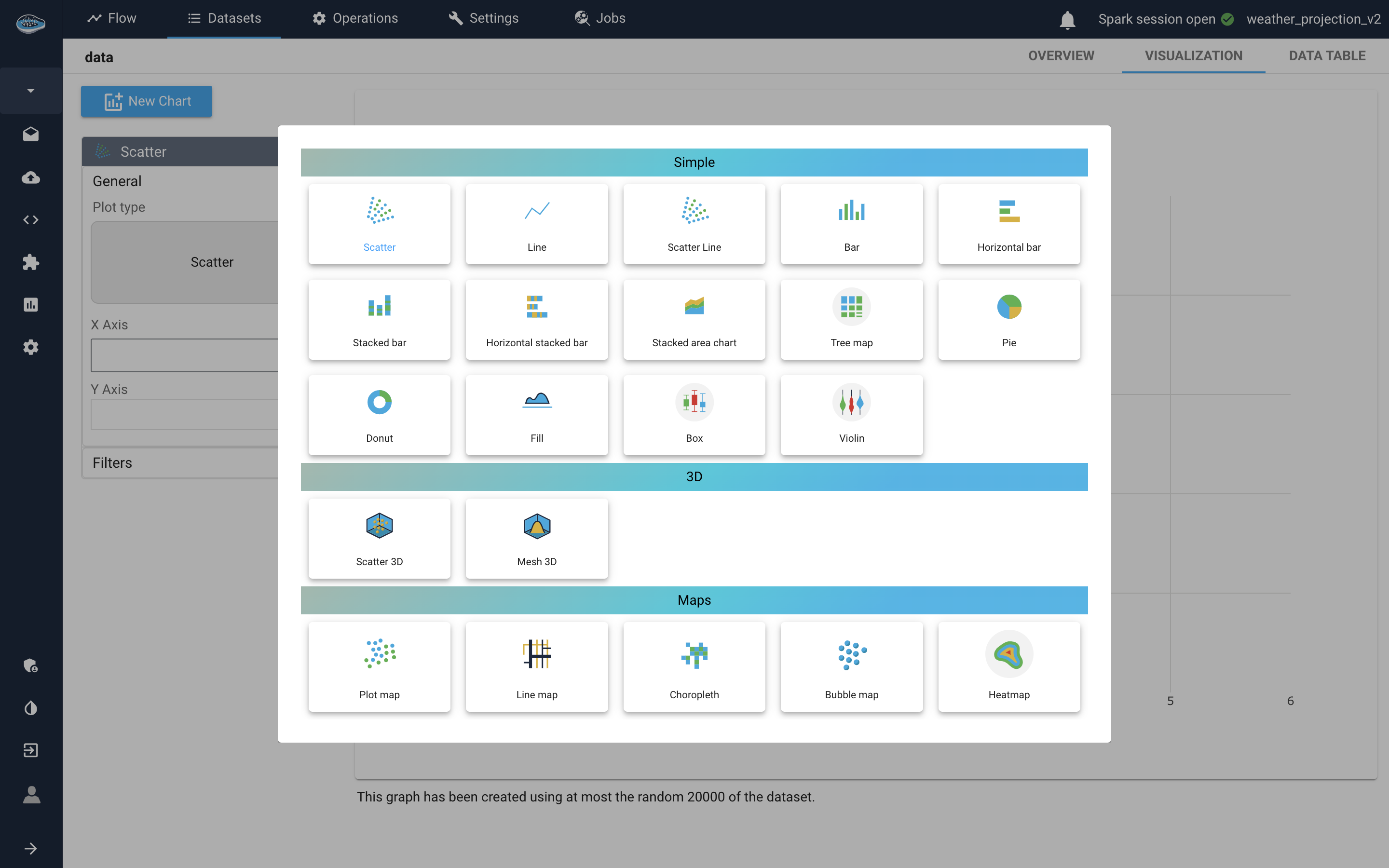This screenshot has width=1389, height=868.
Task: Pick the Donut chart type
Action: point(380,415)
